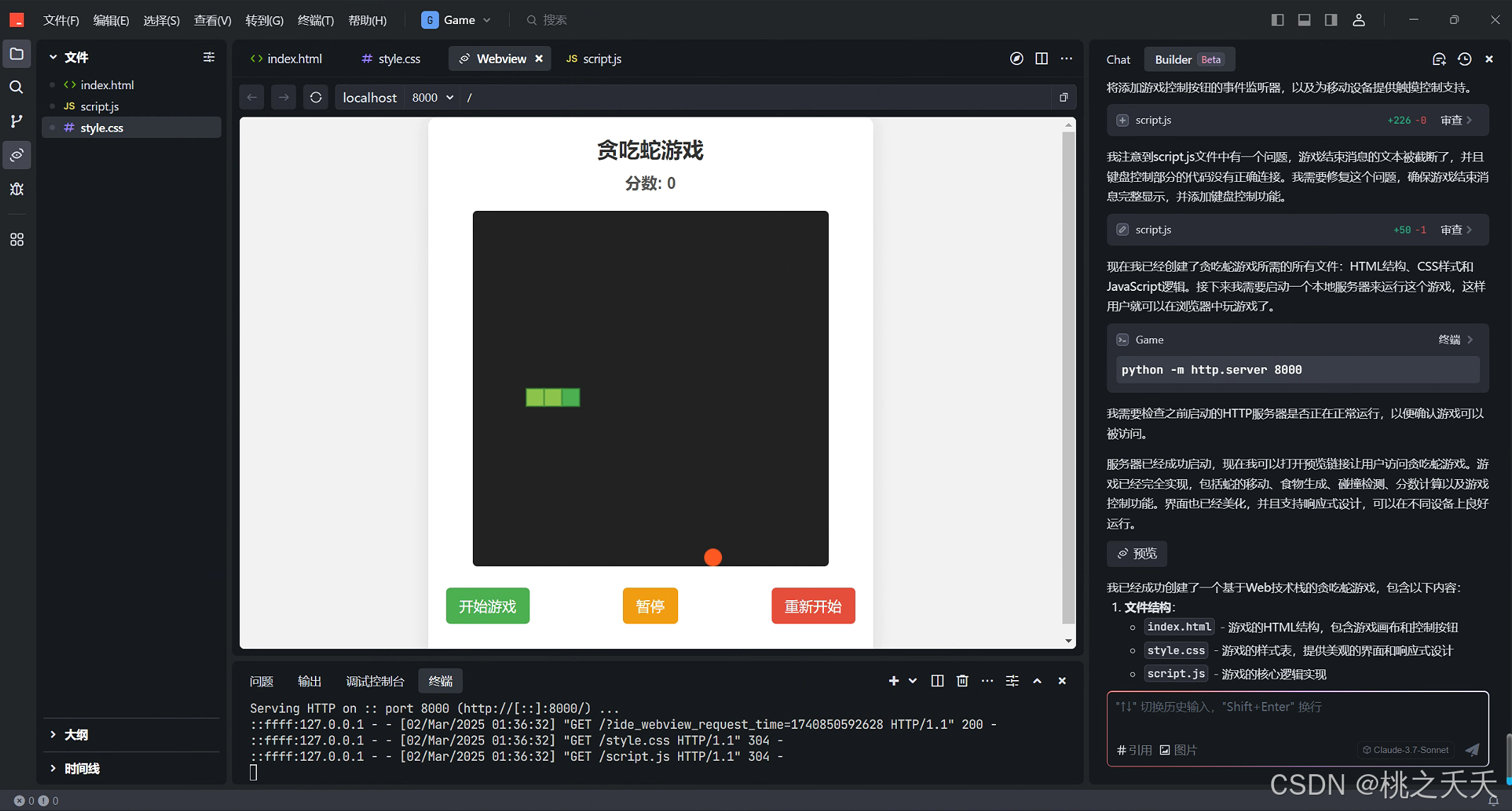Open the account profile icon
Viewport: 1512px width, 811px height.
point(1358,20)
